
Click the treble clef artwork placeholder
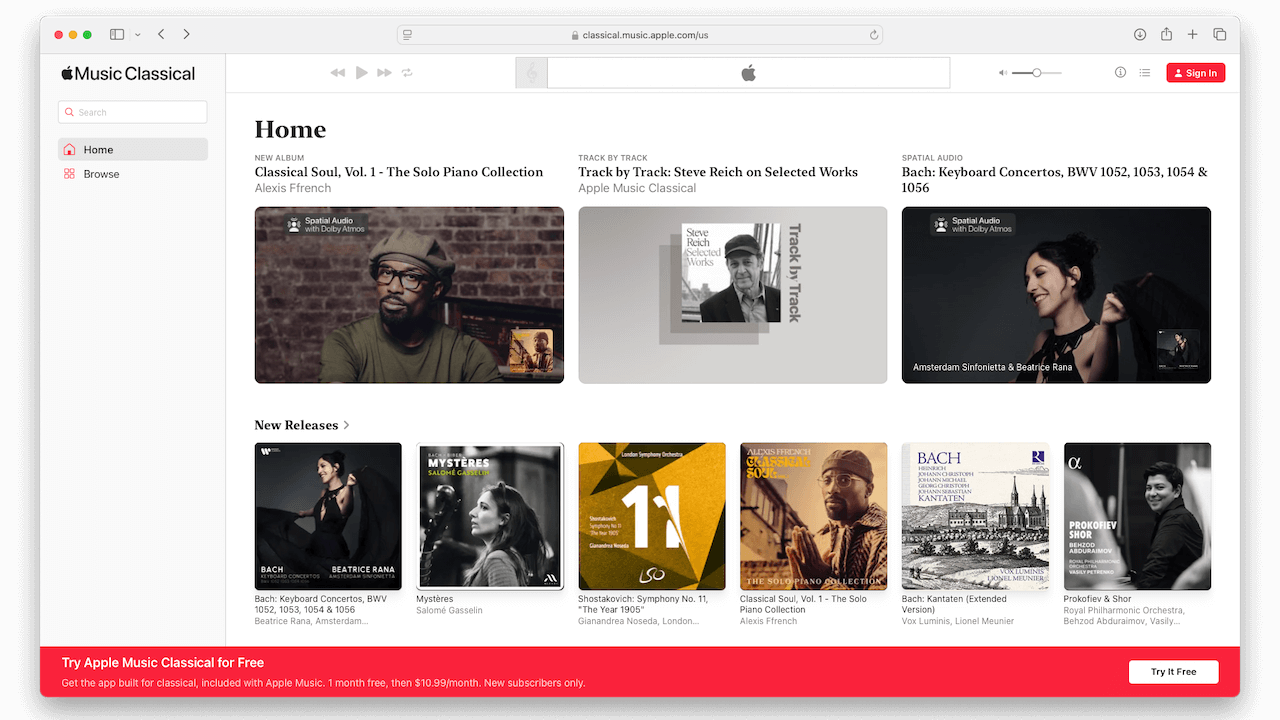pyautogui.click(x=532, y=73)
